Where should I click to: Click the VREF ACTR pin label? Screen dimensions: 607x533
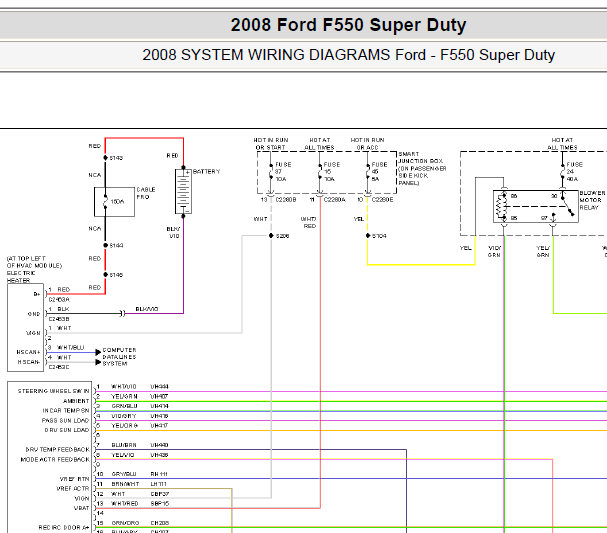pyautogui.click(x=73, y=488)
